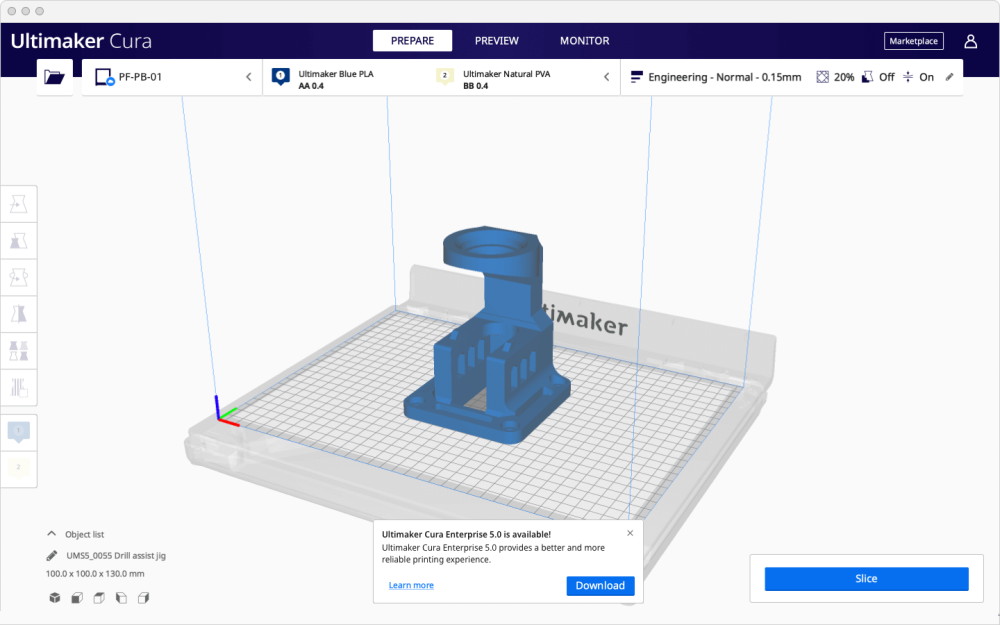Image resolution: width=1000 pixels, height=625 pixels.
Task: Switch to 3D perspective view cube
Action: [x=55, y=598]
